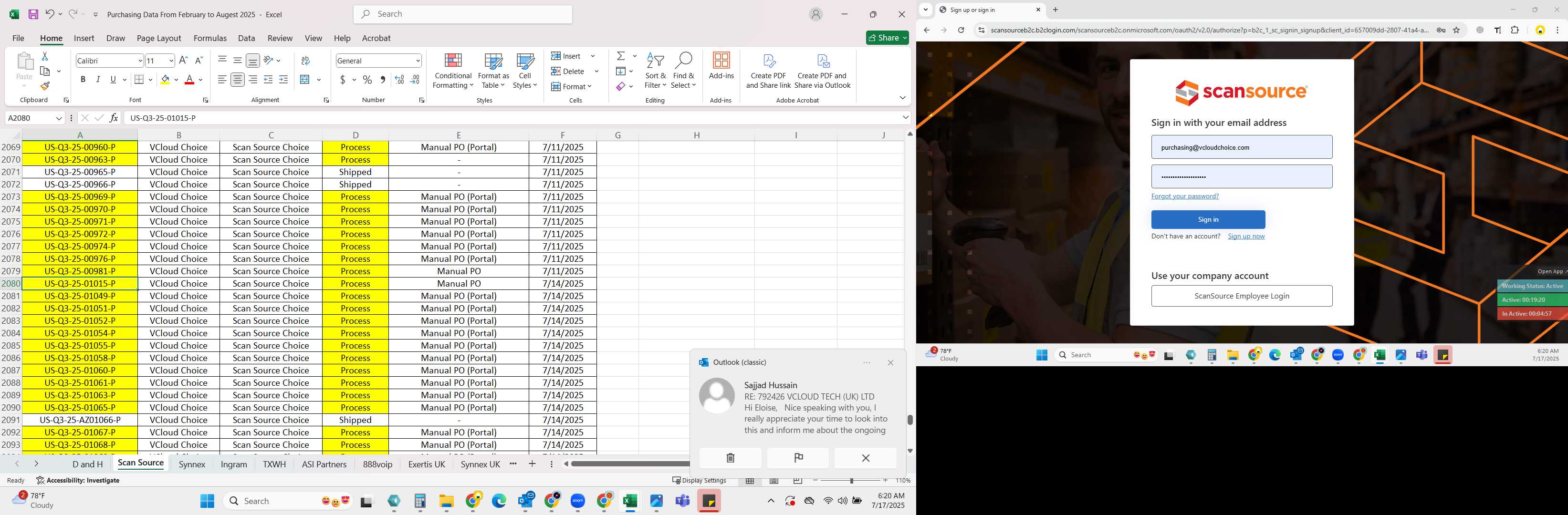This screenshot has width=1568, height=515.
Task: Open Cell Styles gallery
Action: point(525,71)
